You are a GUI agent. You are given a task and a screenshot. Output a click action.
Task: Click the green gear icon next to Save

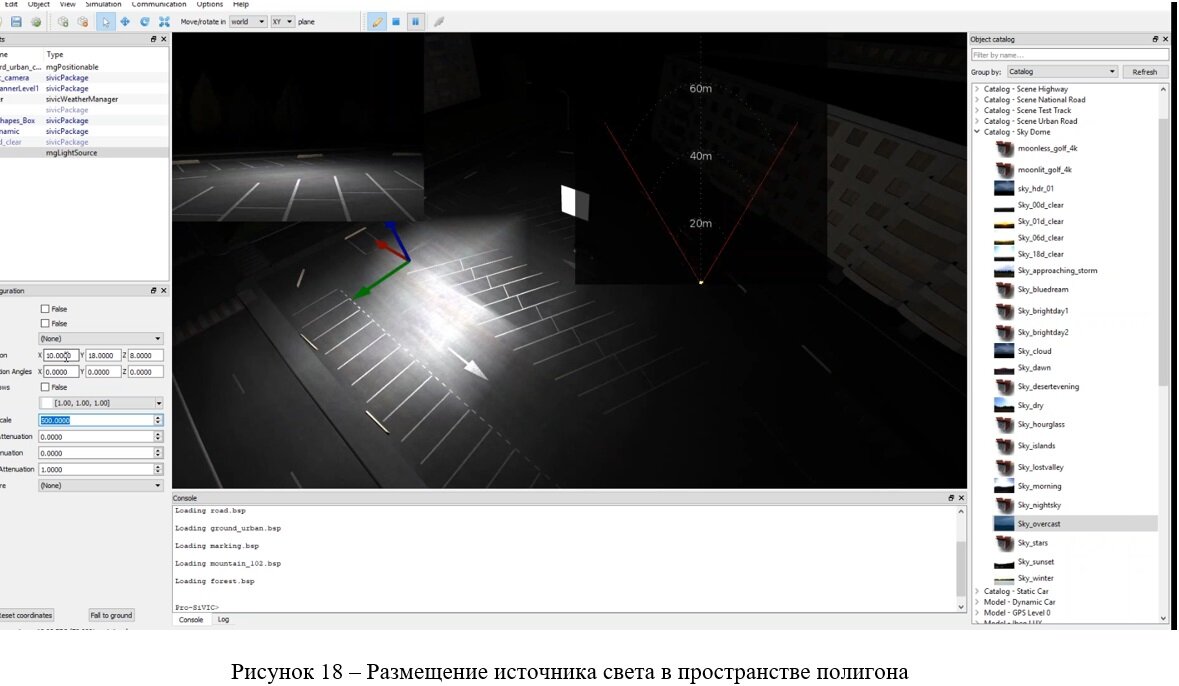[x=35, y=22]
